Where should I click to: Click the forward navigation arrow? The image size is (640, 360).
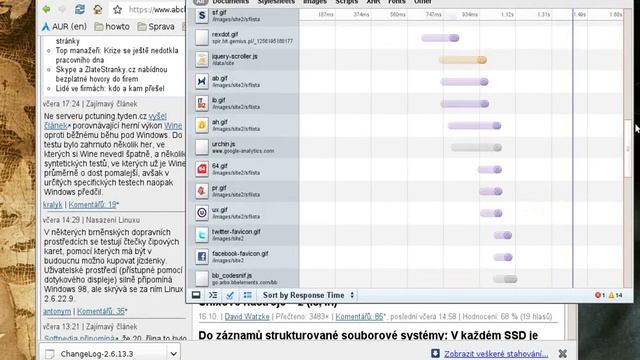tap(62, 9)
